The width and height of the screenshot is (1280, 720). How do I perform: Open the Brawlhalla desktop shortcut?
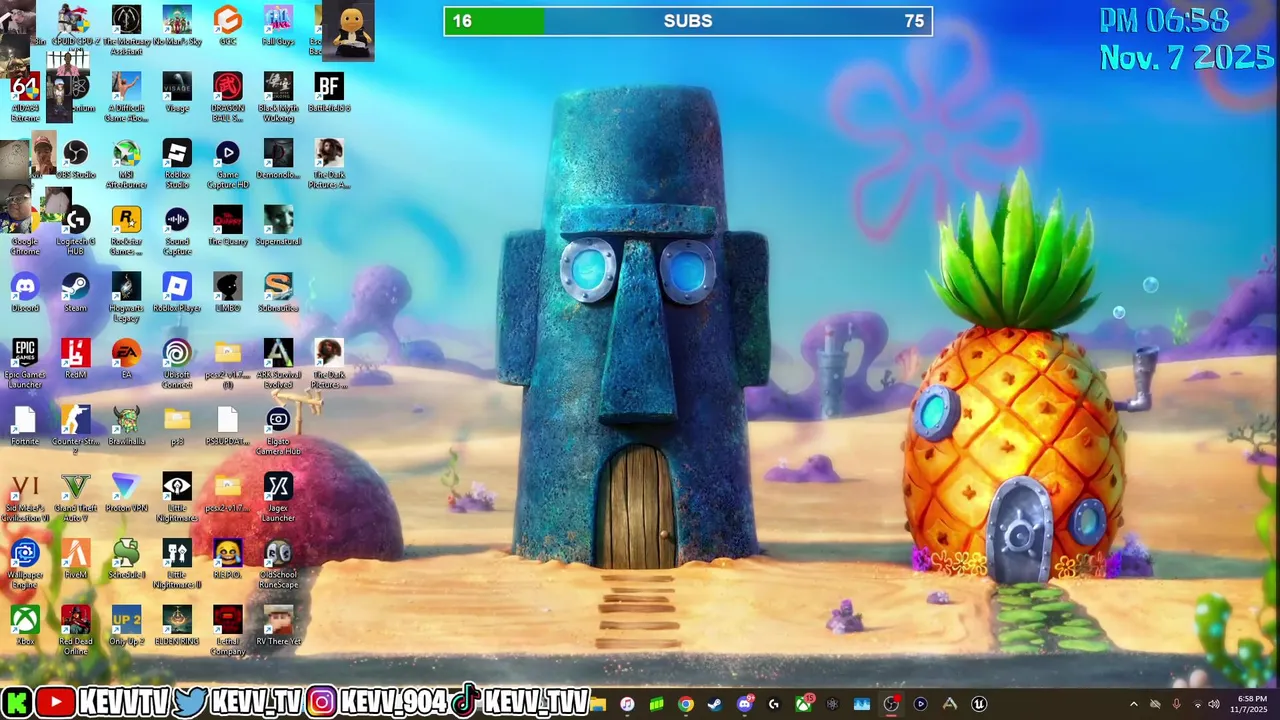click(126, 426)
